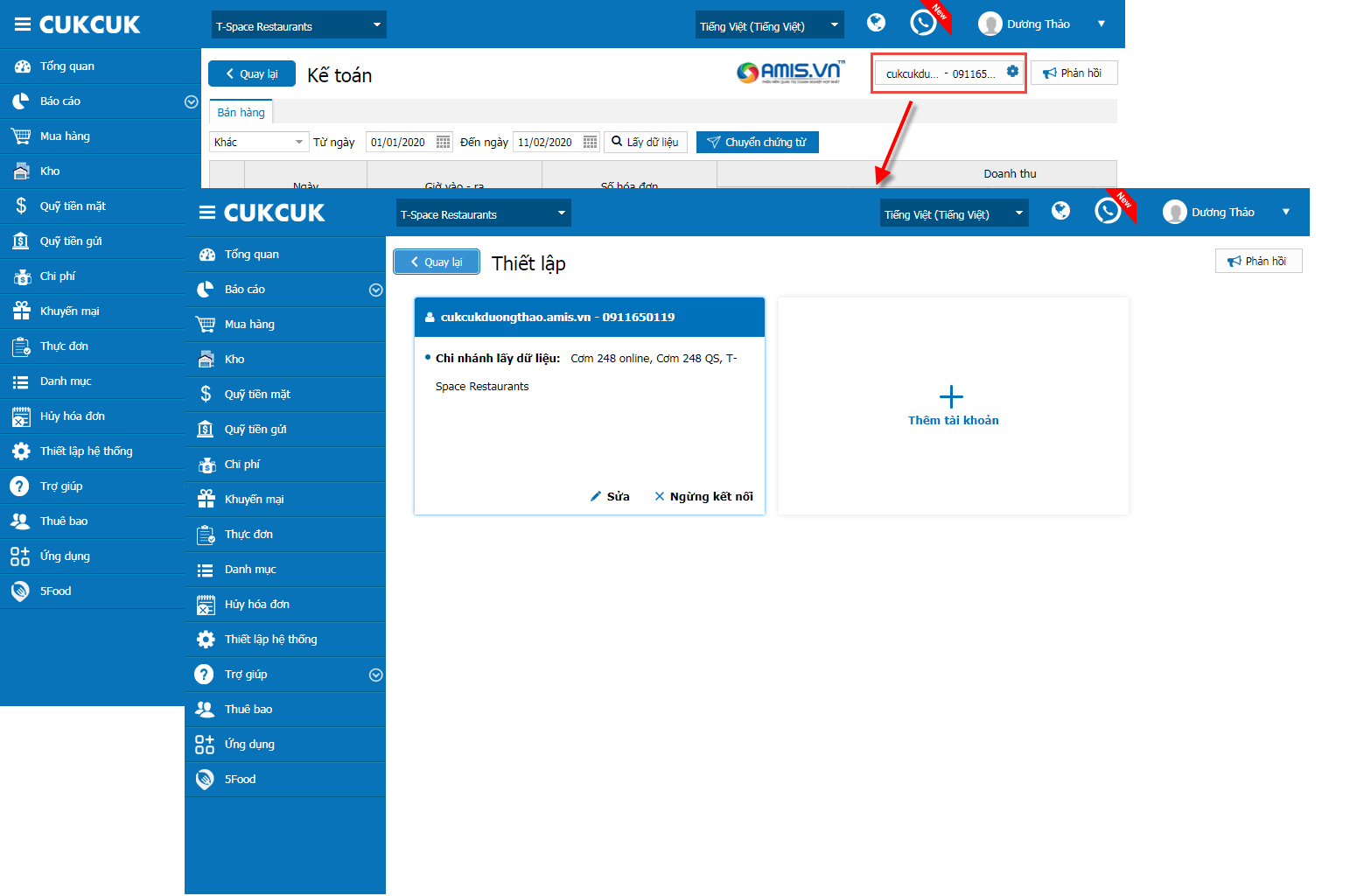Screen dimensions: 1371x896
Task: Expand Trợ giúp chevron in front sidebar
Action: (375, 675)
